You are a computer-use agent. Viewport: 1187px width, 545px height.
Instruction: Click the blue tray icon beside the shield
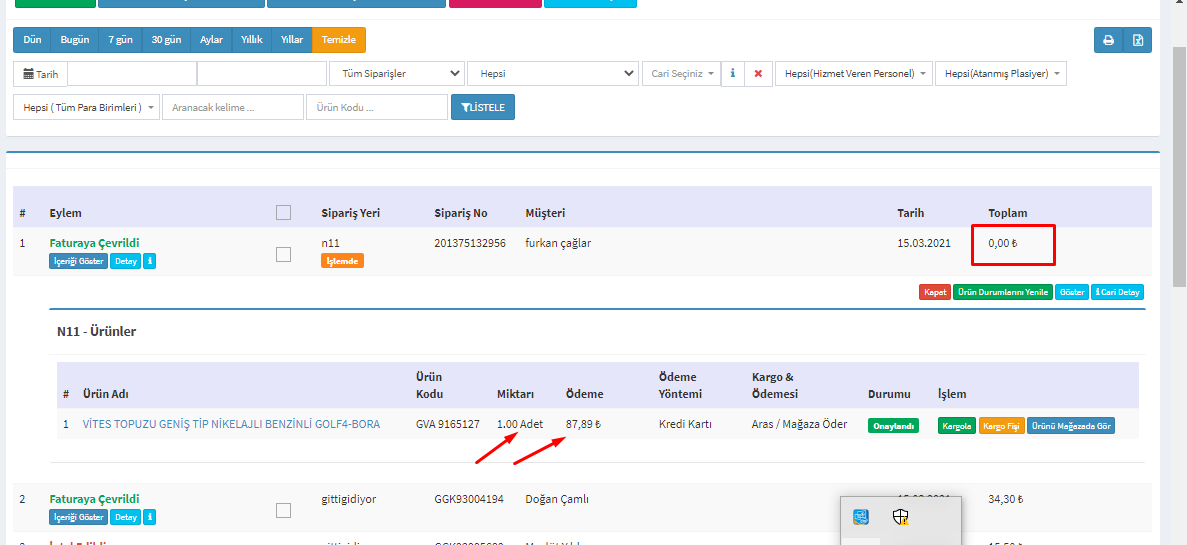[861, 517]
